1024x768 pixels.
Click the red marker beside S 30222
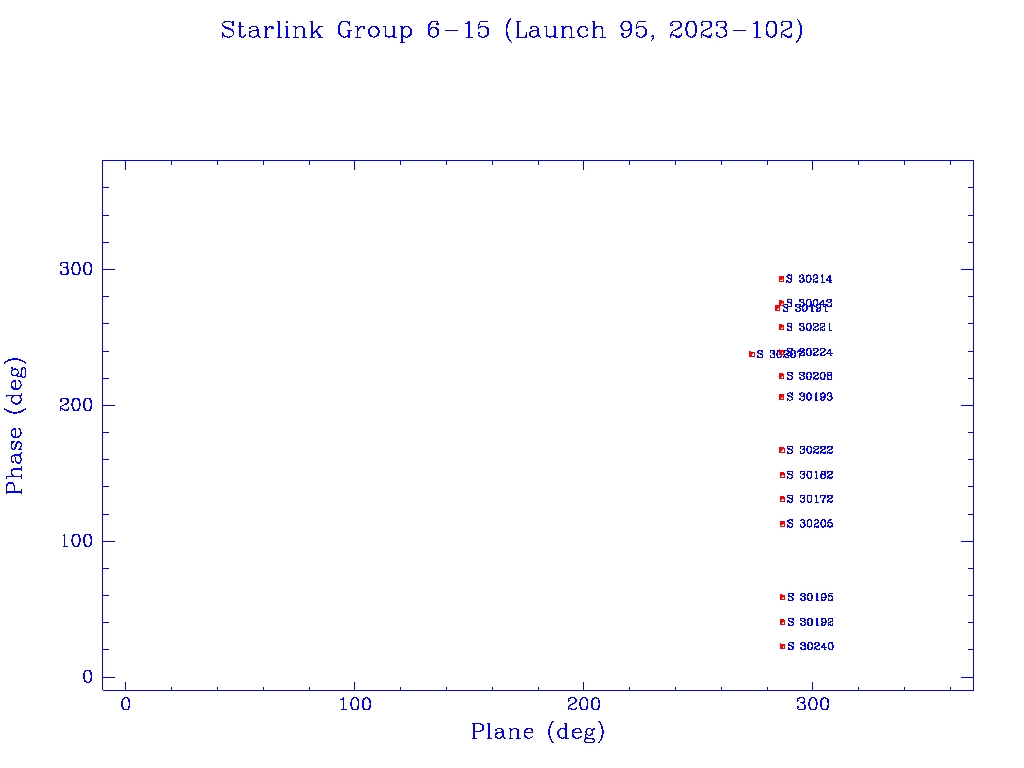pos(782,450)
